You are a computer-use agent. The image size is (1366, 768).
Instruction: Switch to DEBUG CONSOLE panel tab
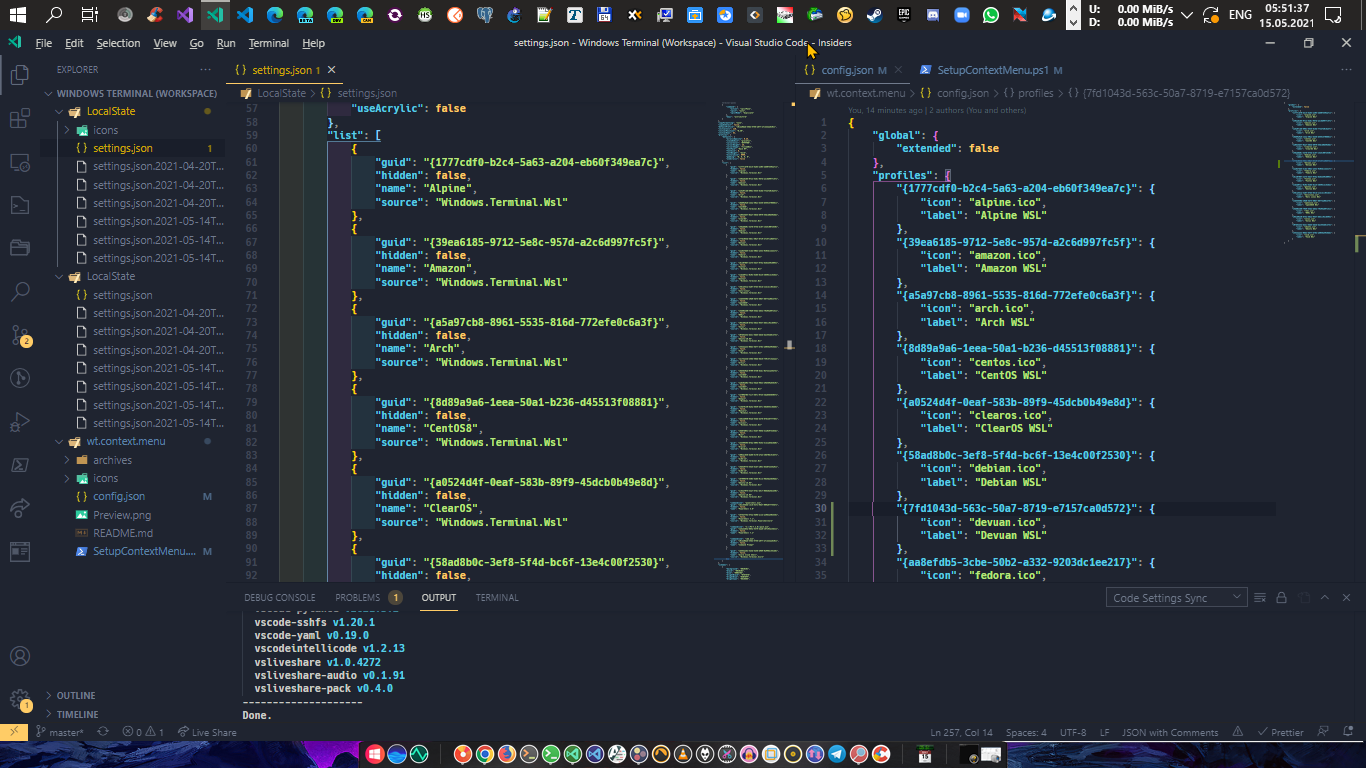pos(280,597)
